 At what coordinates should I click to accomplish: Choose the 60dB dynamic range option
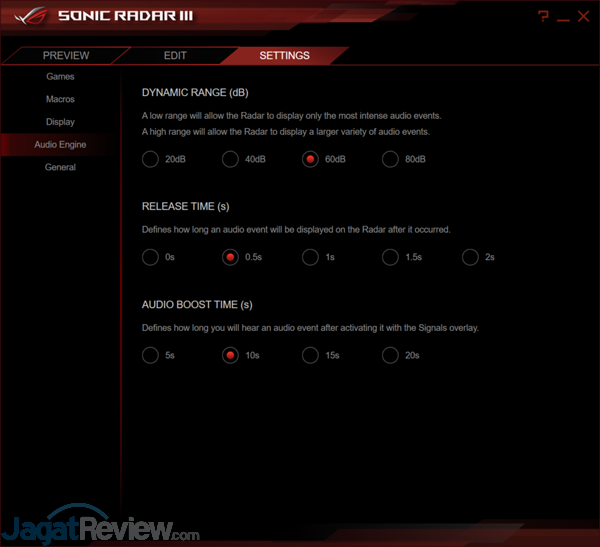tap(310, 159)
